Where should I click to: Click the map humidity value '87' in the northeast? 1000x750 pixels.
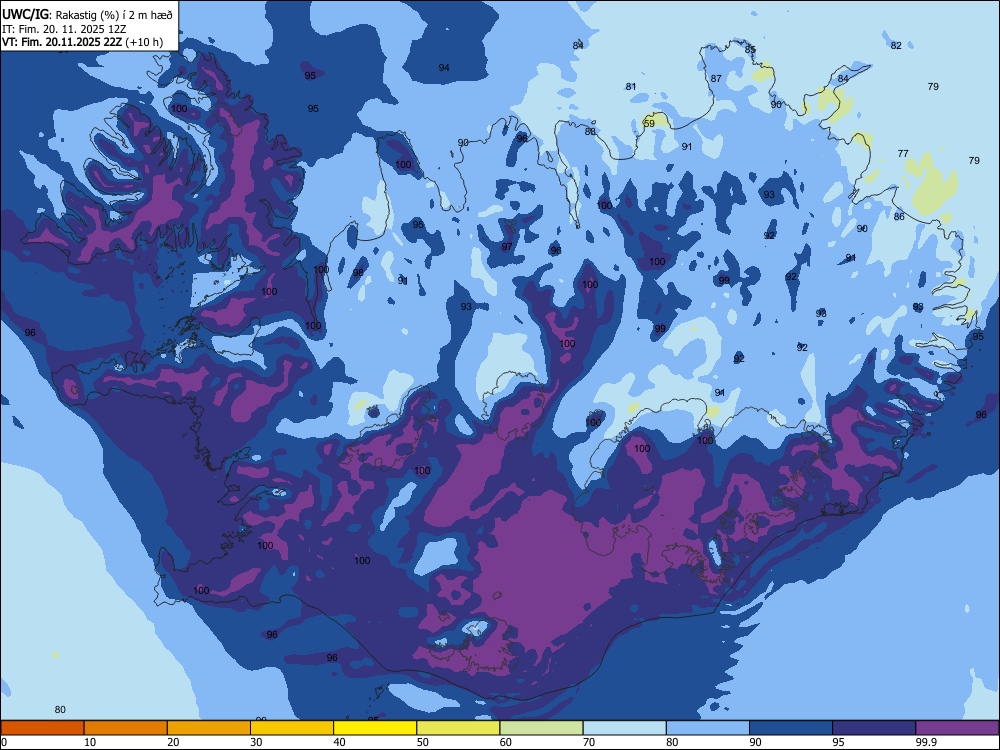click(716, 78)
